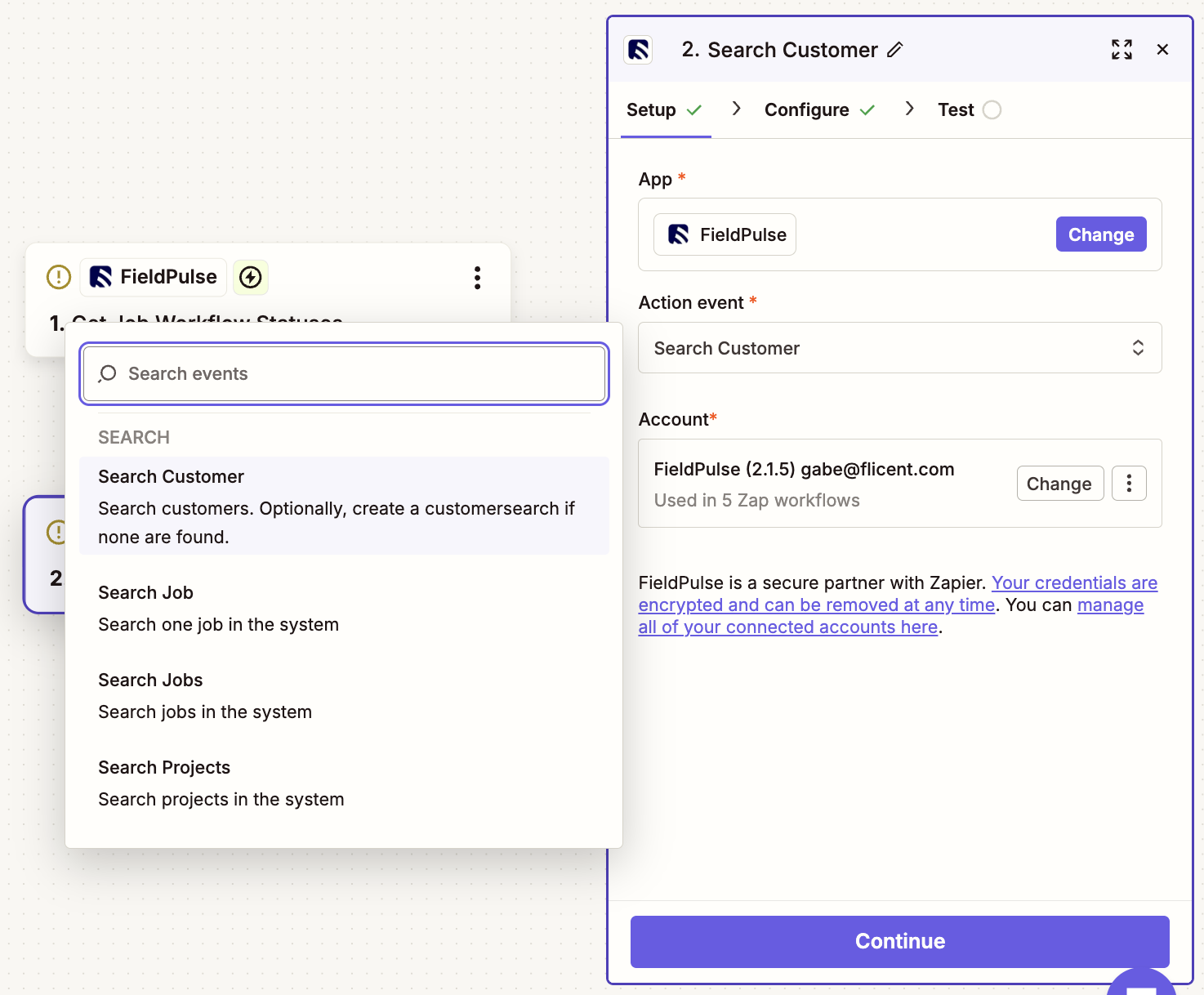This screenshot has width=1204, height=995.
Task: Close the Search Customer step panel
Action: click(1162, 50)
